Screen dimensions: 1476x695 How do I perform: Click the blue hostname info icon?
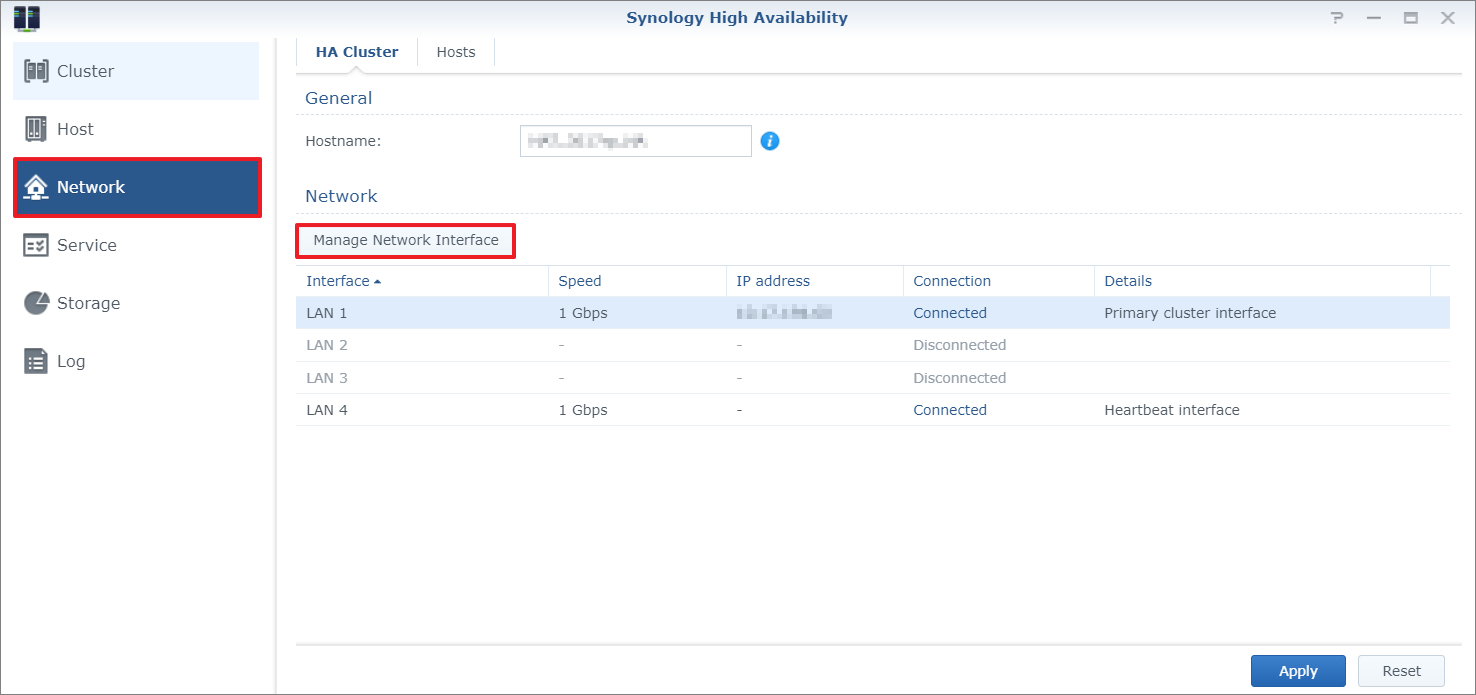(x=769, y=141)
